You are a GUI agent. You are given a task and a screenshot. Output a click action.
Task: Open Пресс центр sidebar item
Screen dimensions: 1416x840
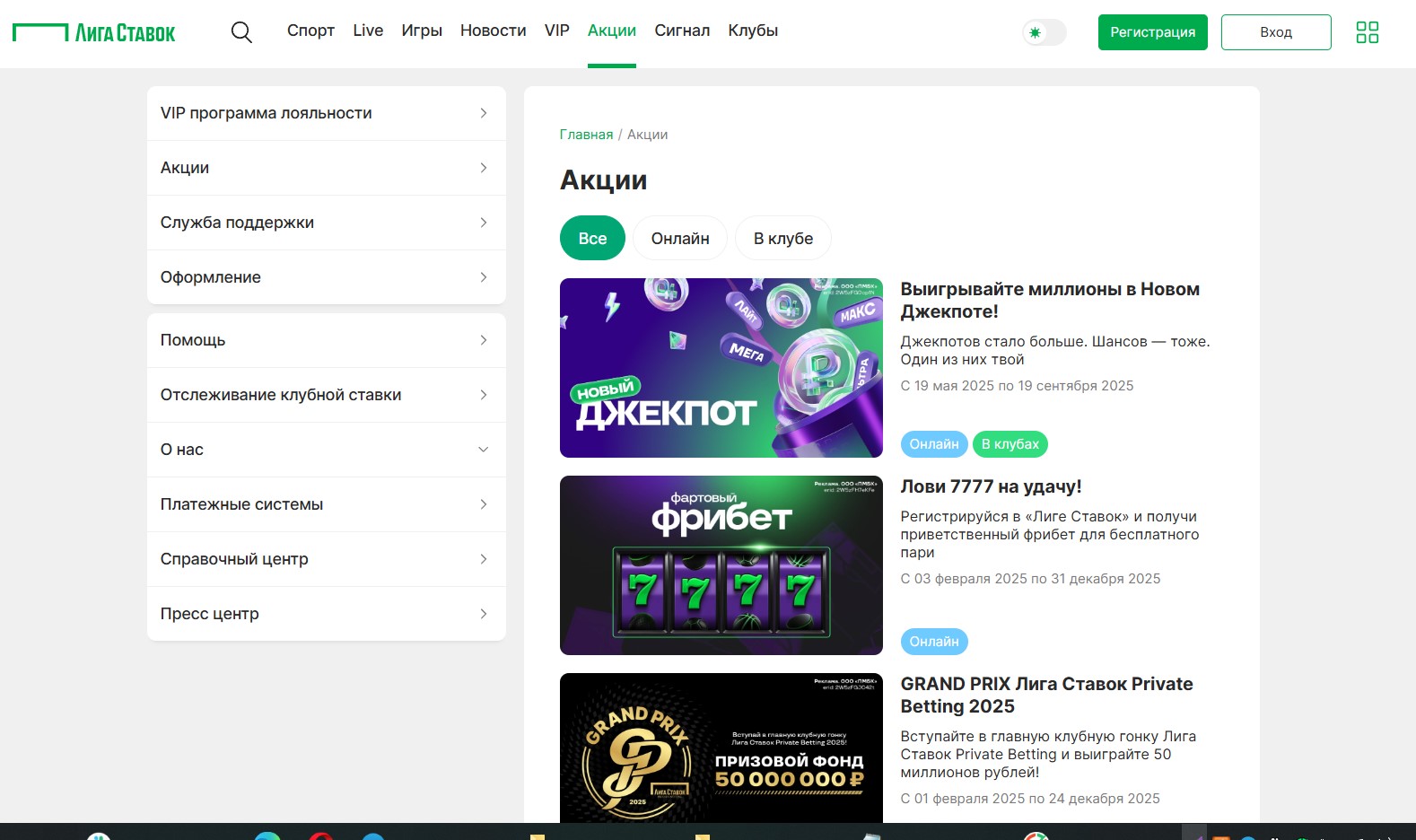(327, 614)
